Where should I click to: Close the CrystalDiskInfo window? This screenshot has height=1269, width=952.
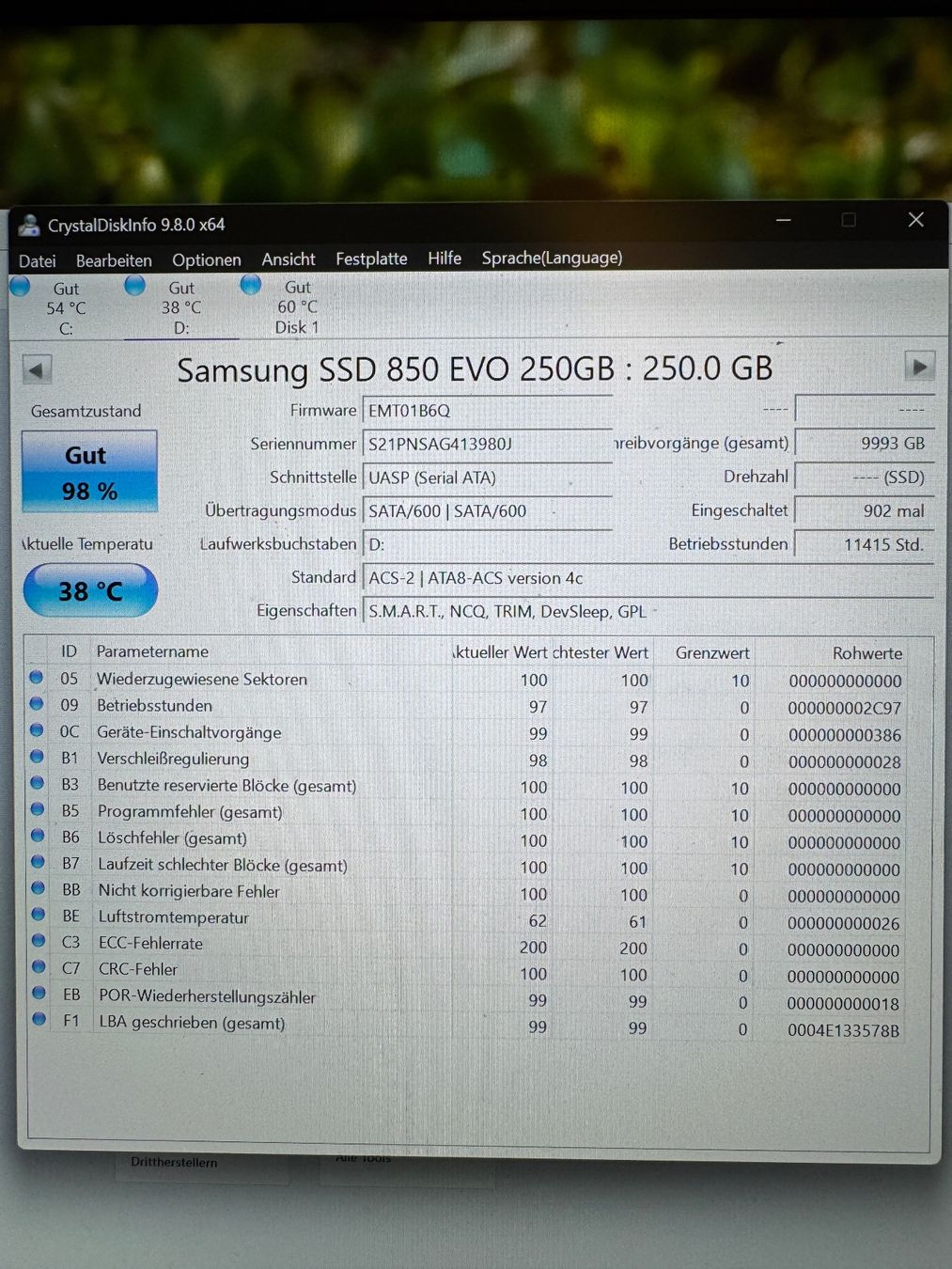[x=916, y=219]
